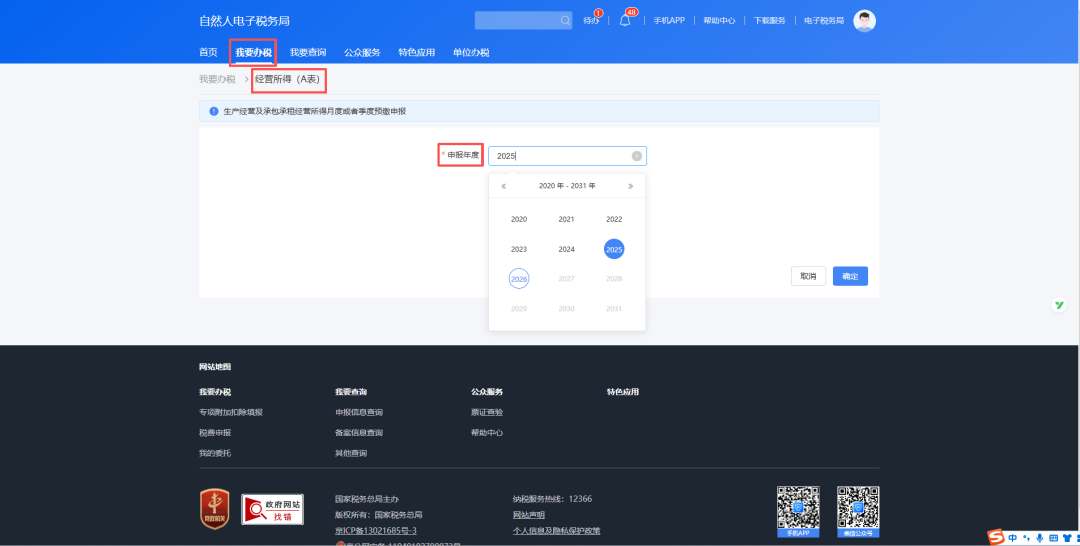Click the Sogou input method S icon
Viewport: 1080px width, 546px height.
pos(996,538)
